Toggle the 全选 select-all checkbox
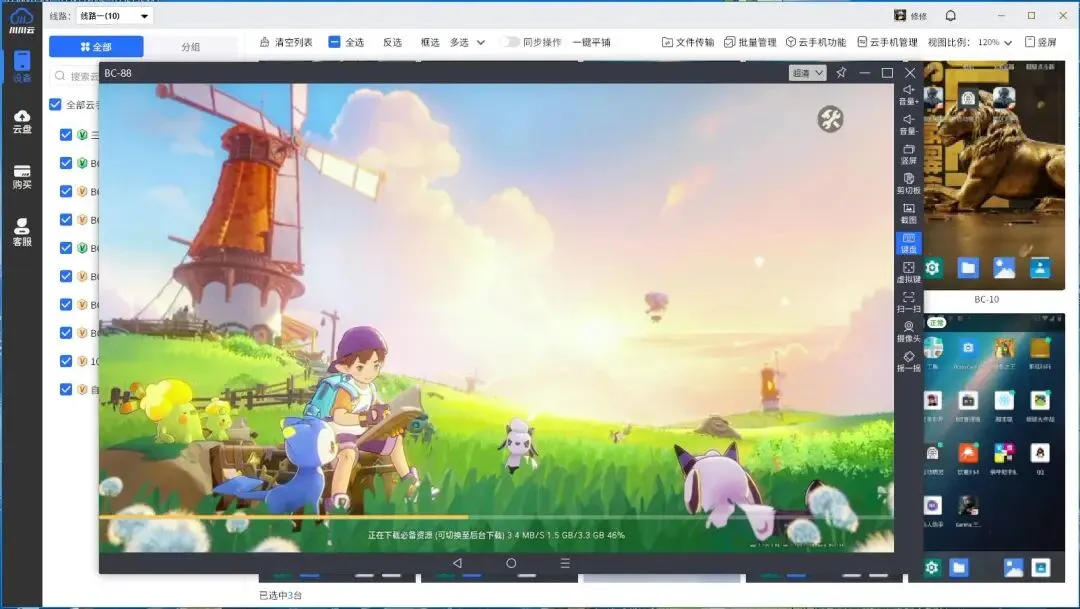Viewport: 1080px width, 609px height. point(334,42)
